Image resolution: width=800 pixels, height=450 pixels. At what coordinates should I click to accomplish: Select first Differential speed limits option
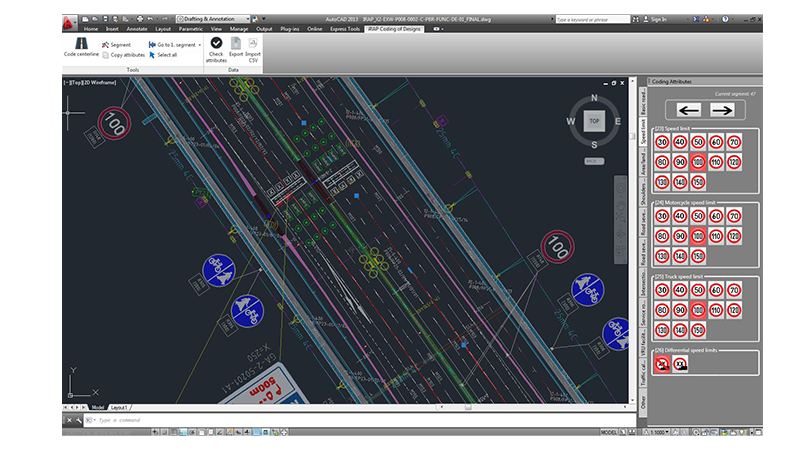click(x=662, y=364)
